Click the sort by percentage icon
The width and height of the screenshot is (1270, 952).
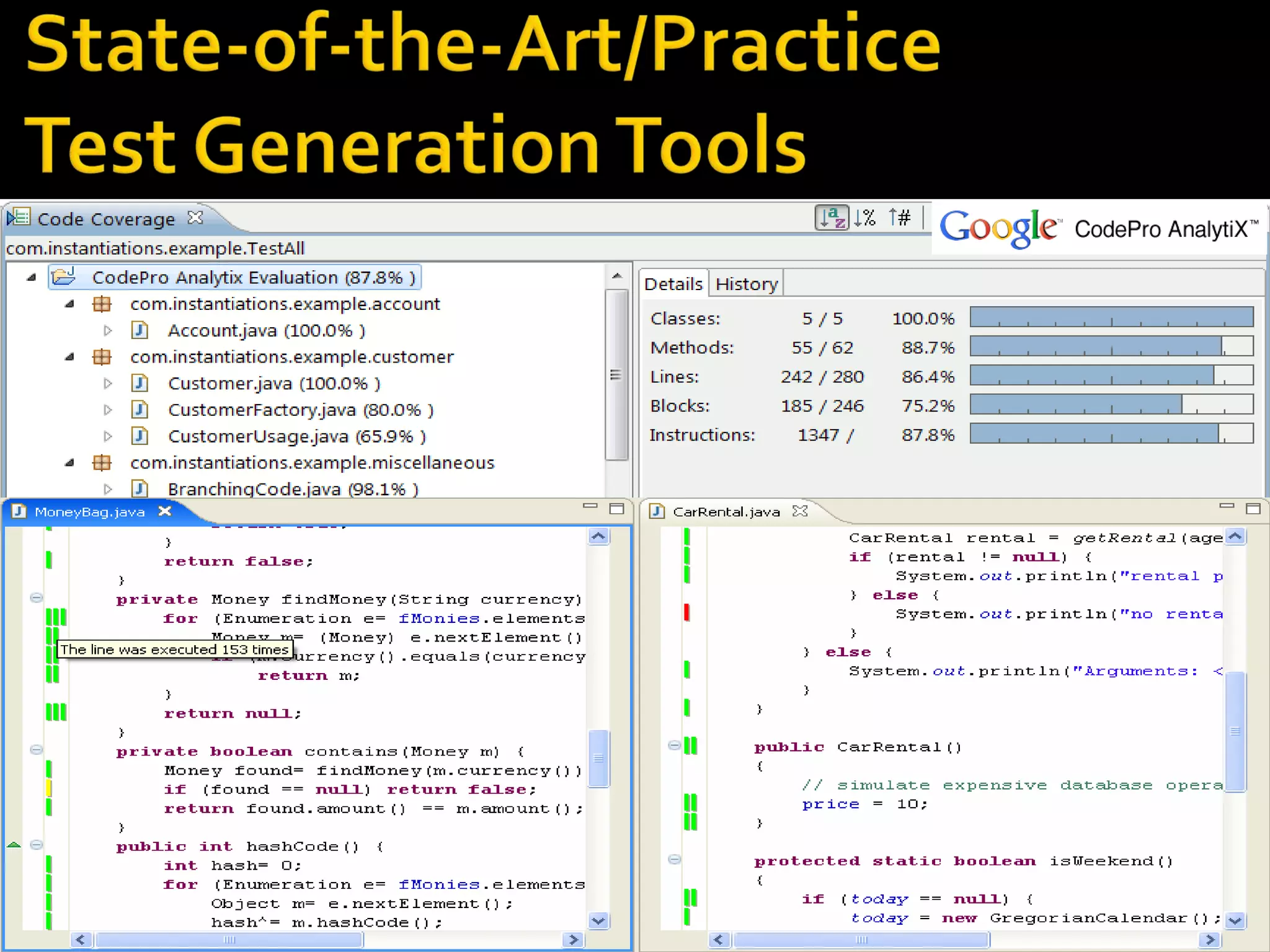pos(864,218)
